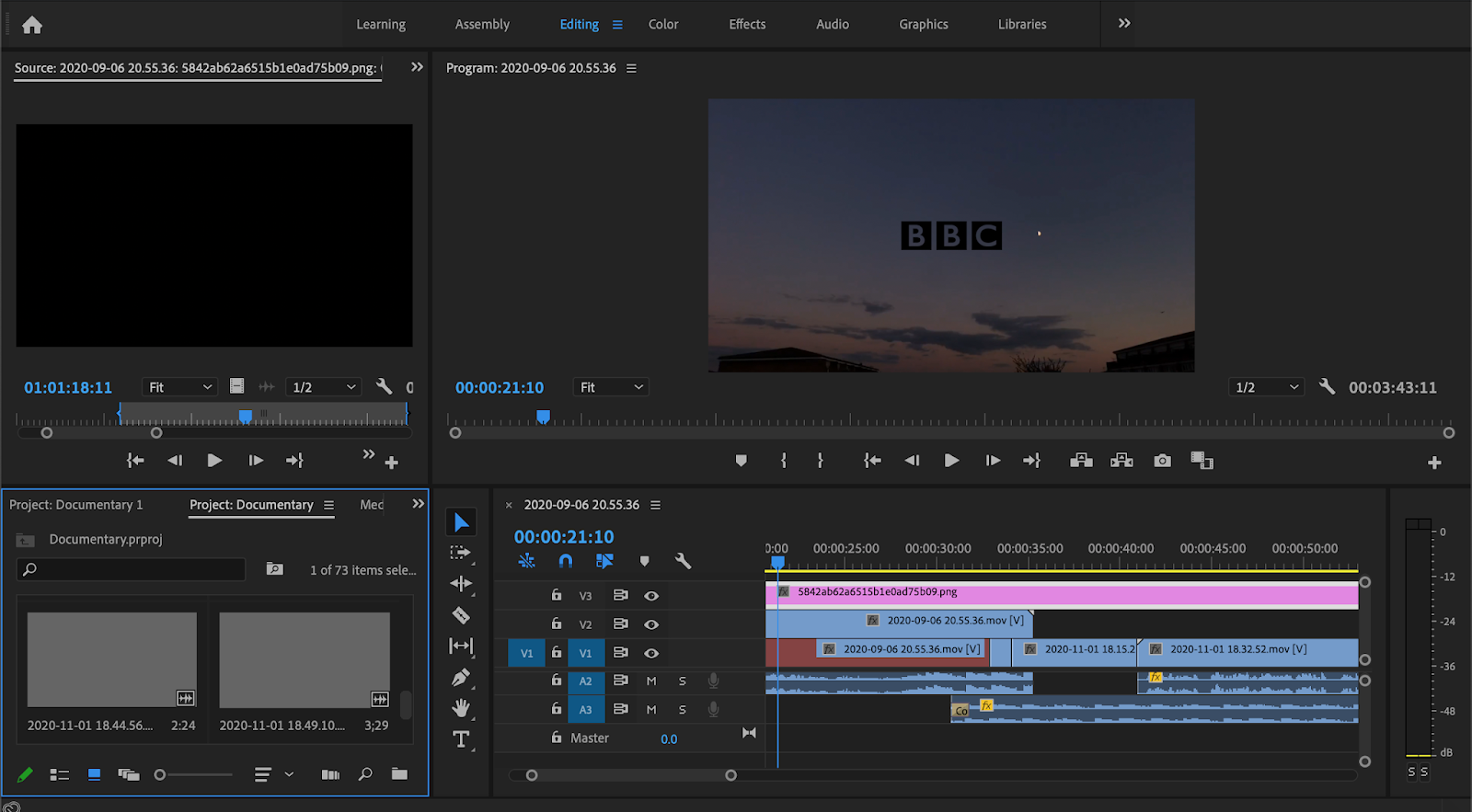Open the timeline wrench display settings

point(683,561)
